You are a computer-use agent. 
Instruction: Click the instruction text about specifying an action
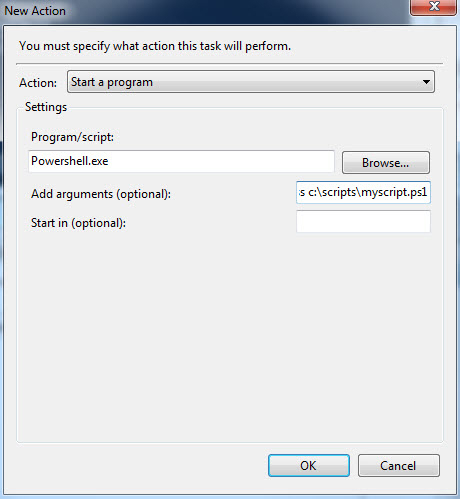point(155,46)
